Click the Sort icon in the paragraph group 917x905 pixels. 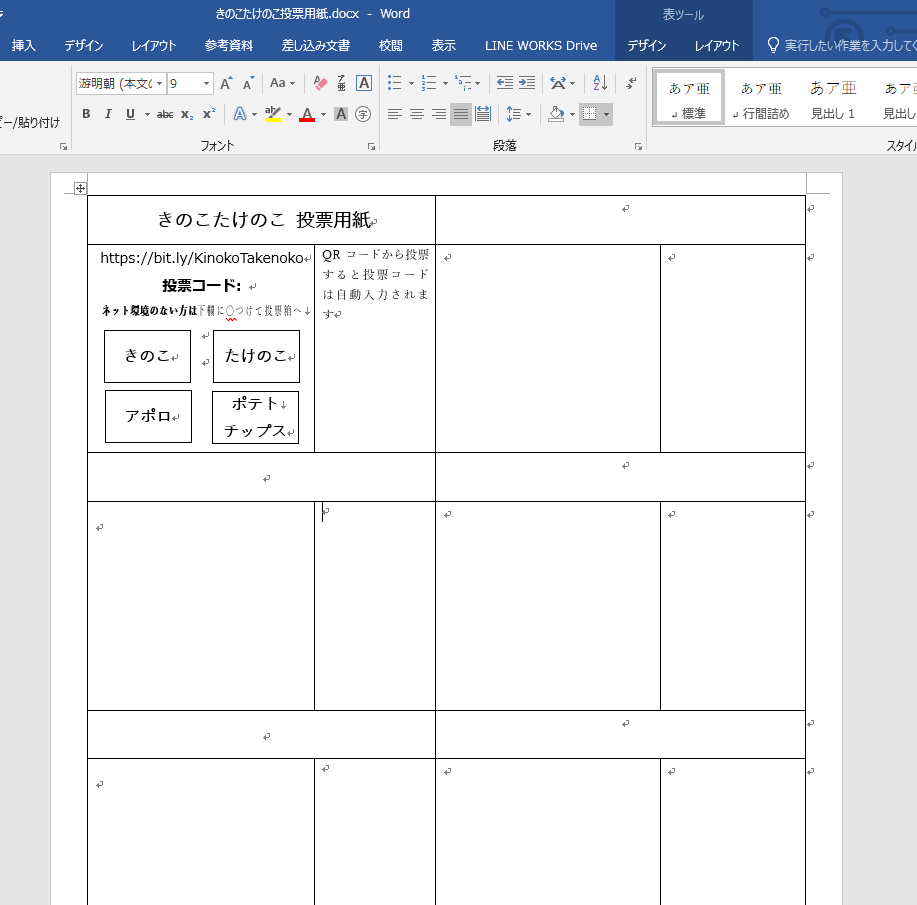(x=599, y=83)
